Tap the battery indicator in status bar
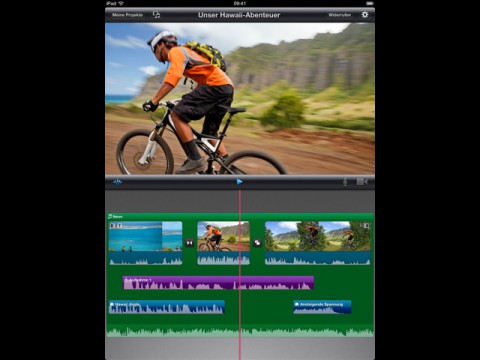The image size is (480, 360). pyautogui.click(x=370, y=3)
